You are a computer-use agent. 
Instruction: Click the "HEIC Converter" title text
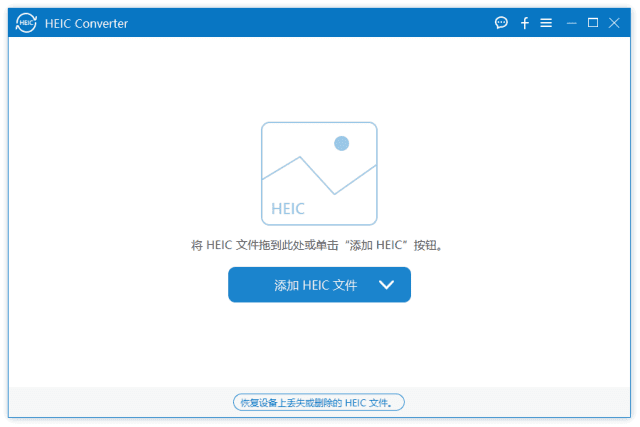click(x=86, y=23)
